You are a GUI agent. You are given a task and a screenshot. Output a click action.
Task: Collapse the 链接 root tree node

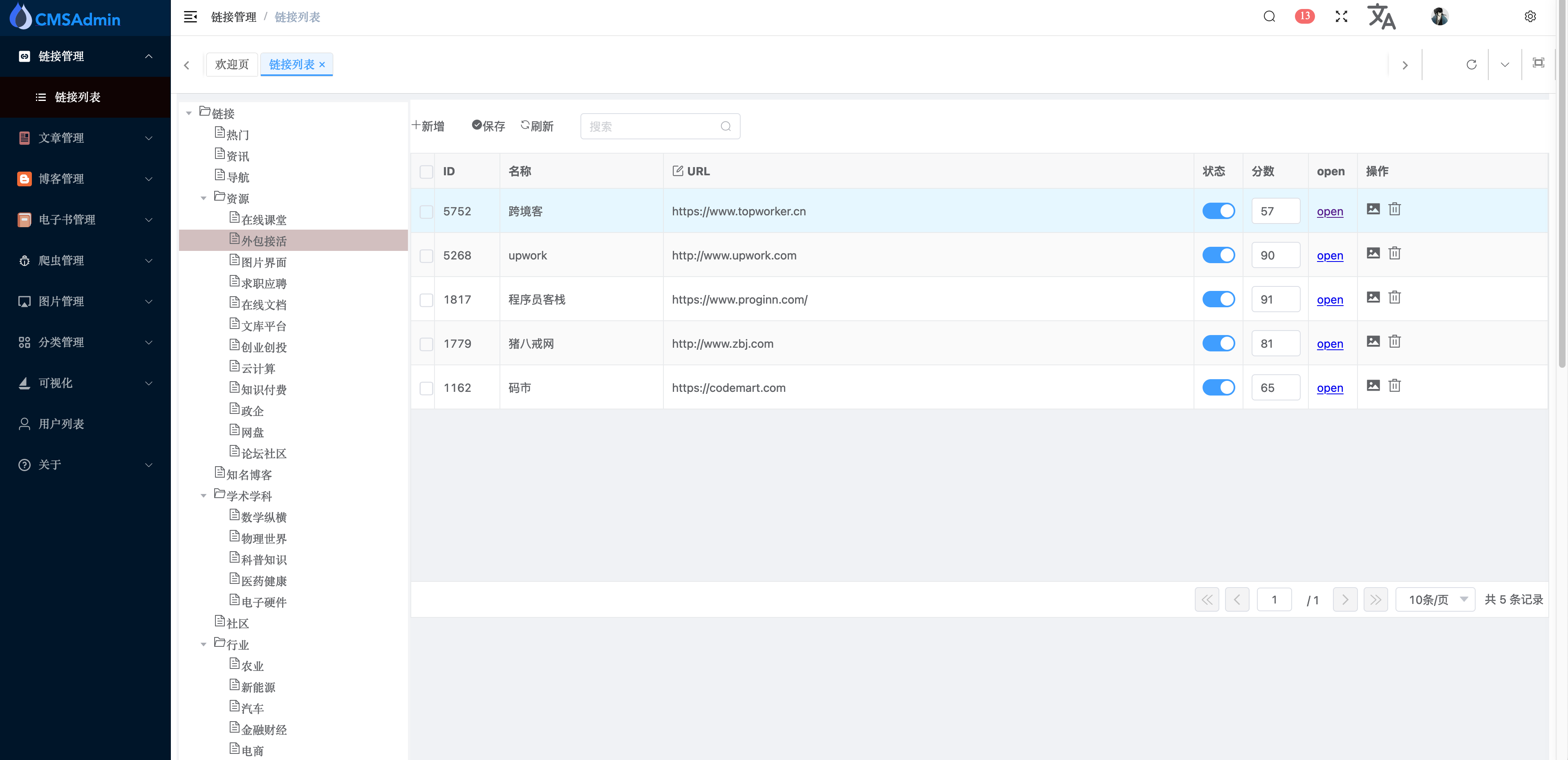[x=189, y=113]
